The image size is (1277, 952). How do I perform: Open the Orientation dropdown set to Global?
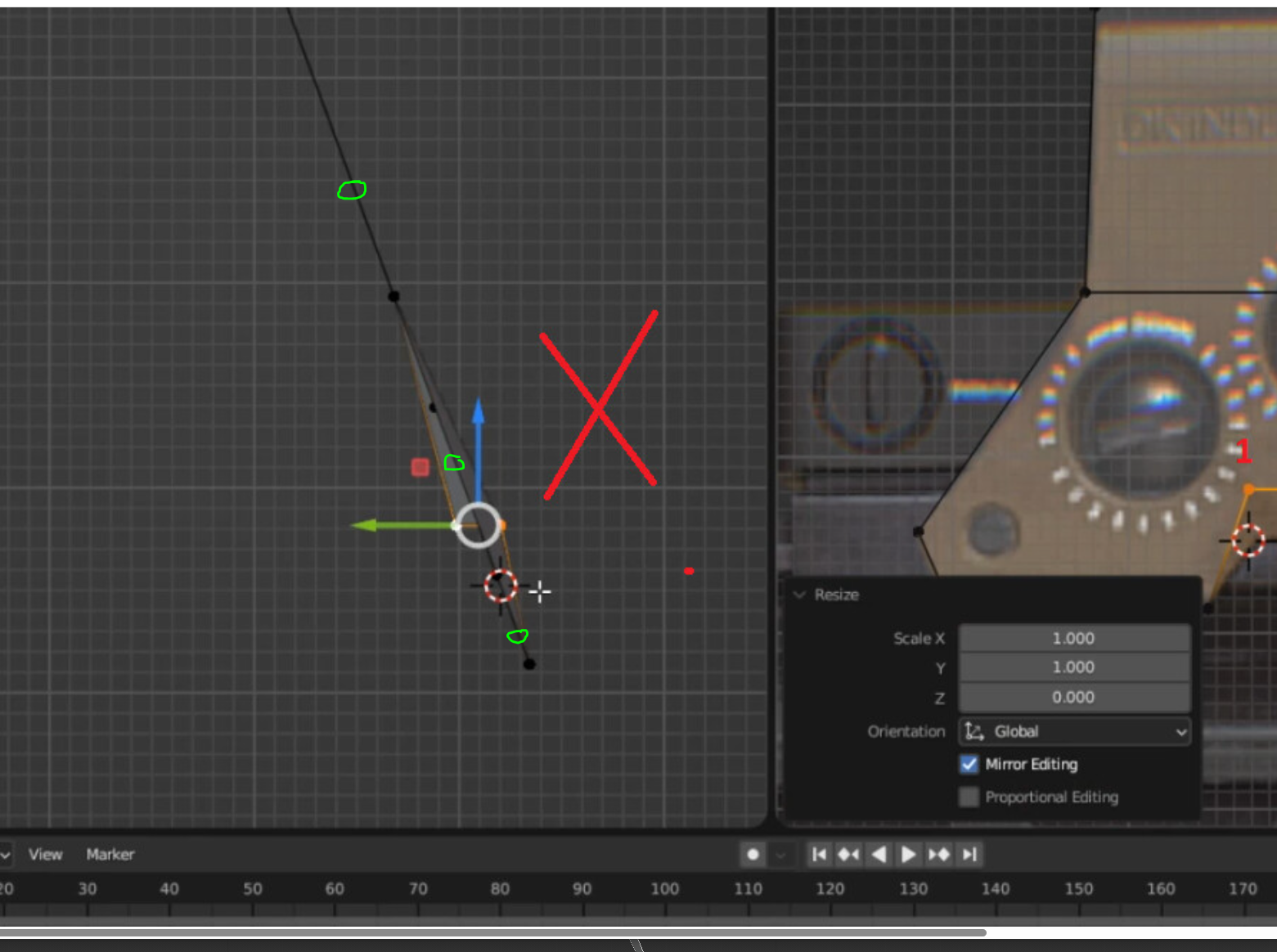pos(1074,731)
